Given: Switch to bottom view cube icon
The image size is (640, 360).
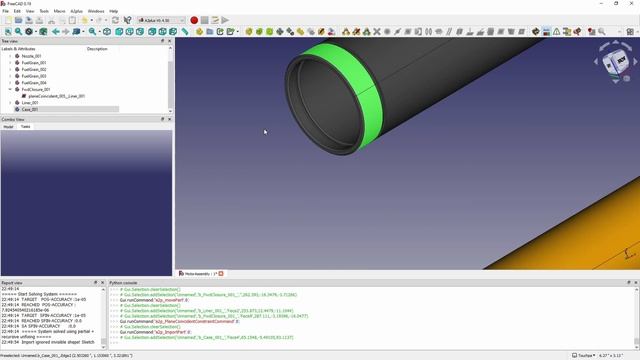Looking at the screenshot, I should (x=162, y=31).
